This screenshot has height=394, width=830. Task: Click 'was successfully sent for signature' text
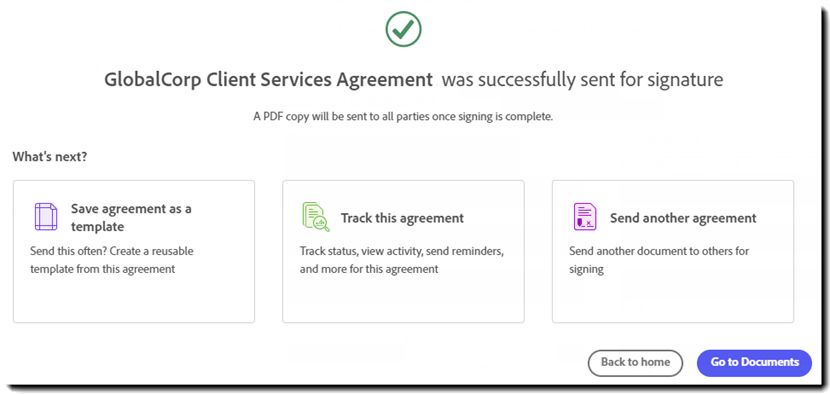point(582,80)
